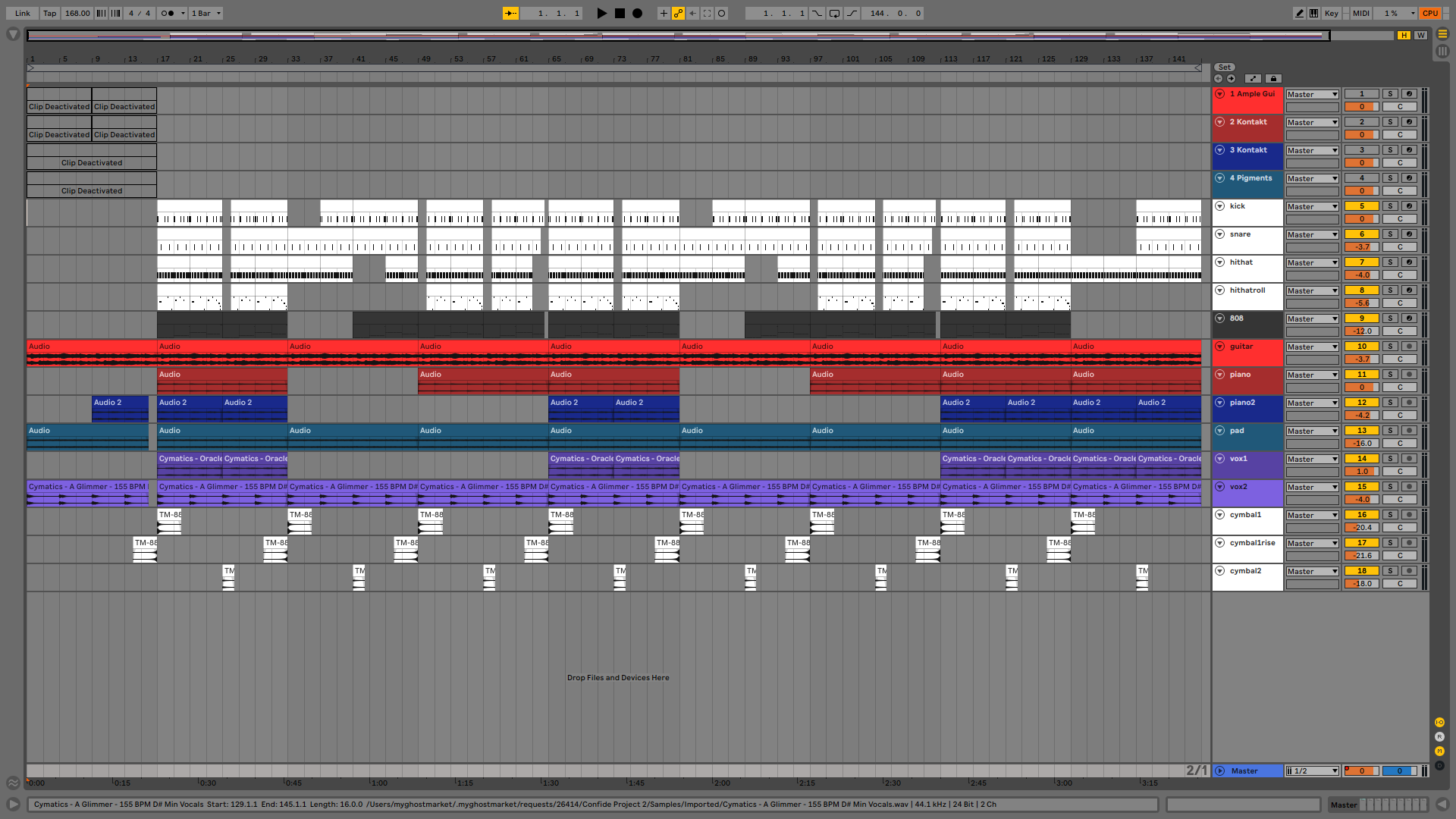Solo the guitar track
This screenshot has height=819, width=1456.
1390,347
